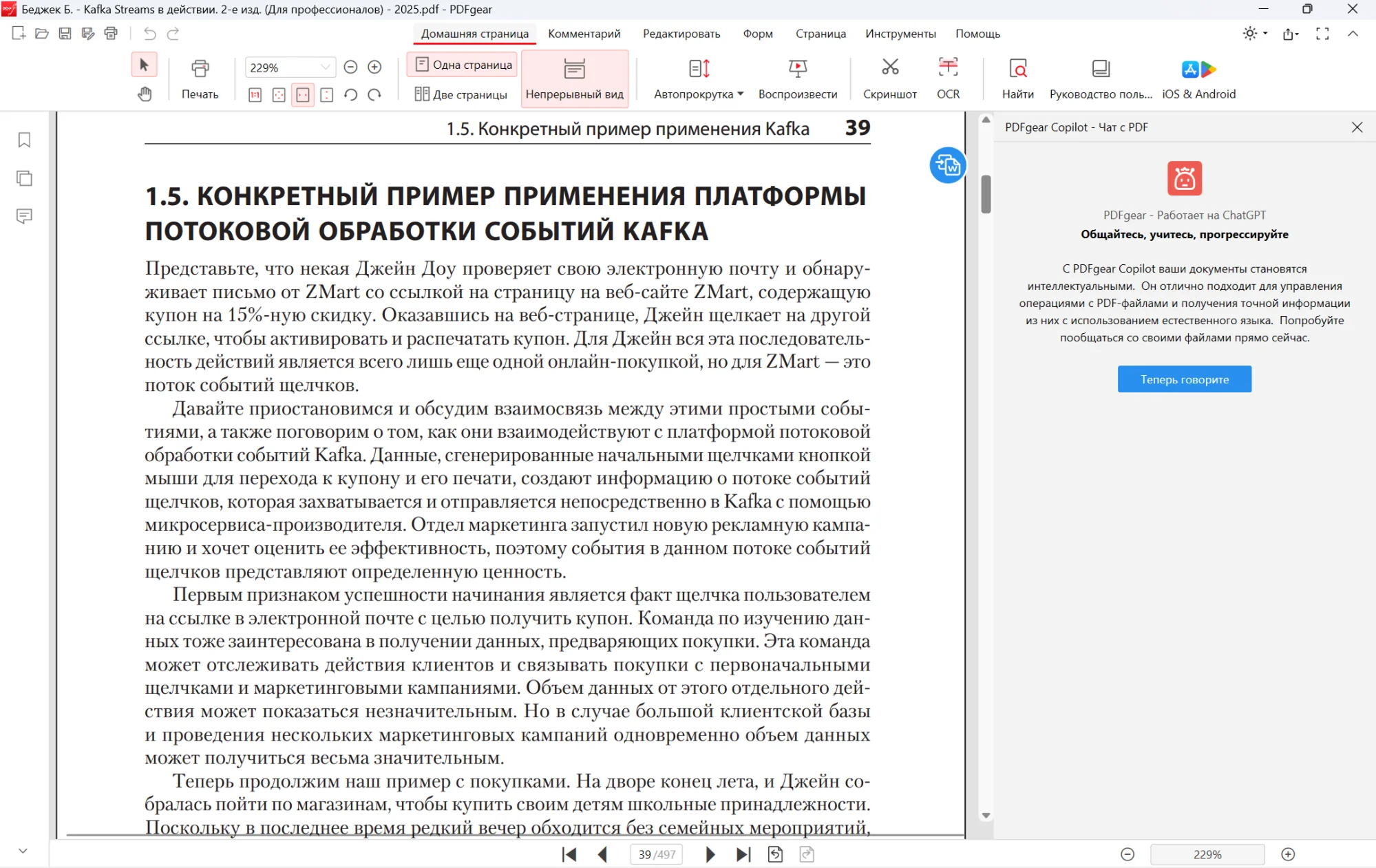Viewport: 1376px width, 868px height.
Task: Open the Autoscroll dropdown arrow
Action: click(x=741, y=94)
